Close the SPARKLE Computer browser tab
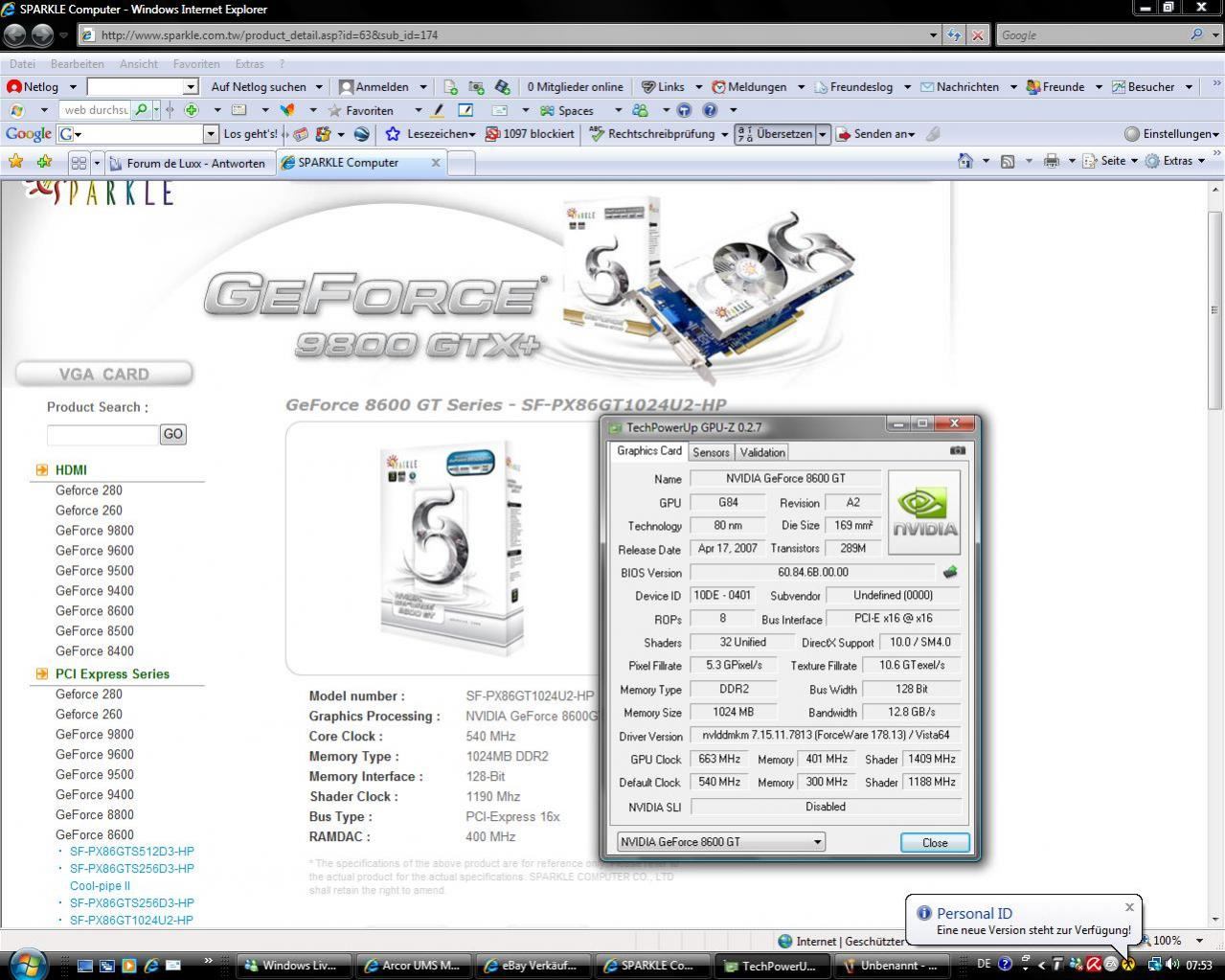This screenshot has height=980, width=1225. [x=436, y=162]
